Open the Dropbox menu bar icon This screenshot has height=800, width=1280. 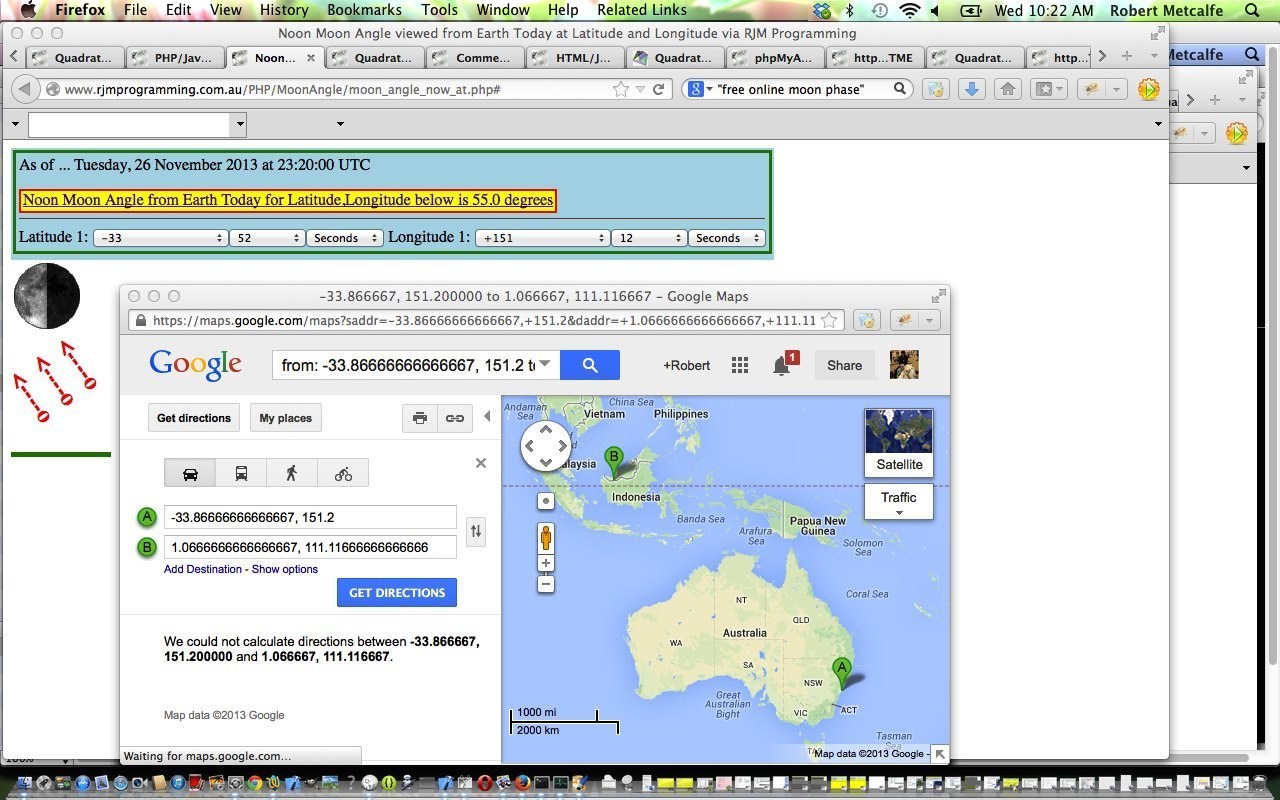click(x=822, y=11)
